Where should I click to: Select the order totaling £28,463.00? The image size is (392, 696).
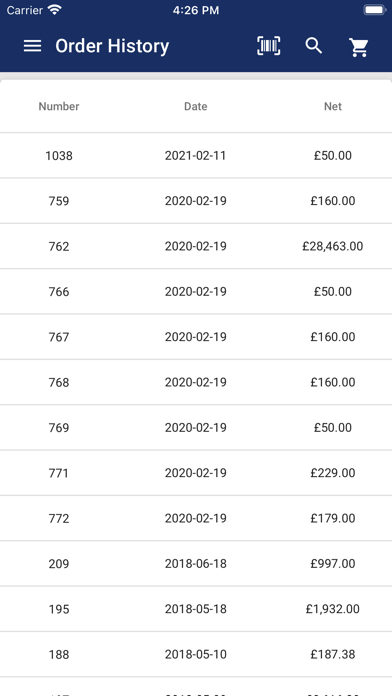pos(196,246)
